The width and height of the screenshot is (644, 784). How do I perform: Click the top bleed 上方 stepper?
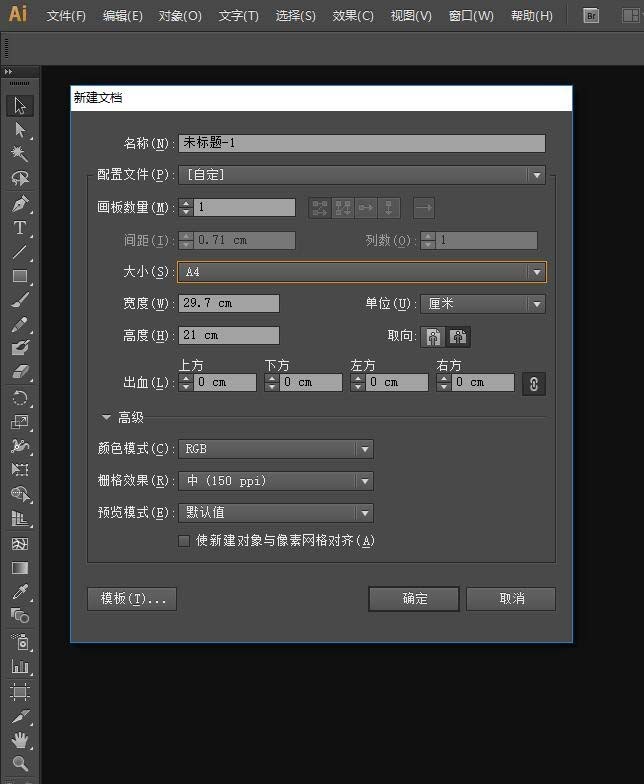(186, 382)
